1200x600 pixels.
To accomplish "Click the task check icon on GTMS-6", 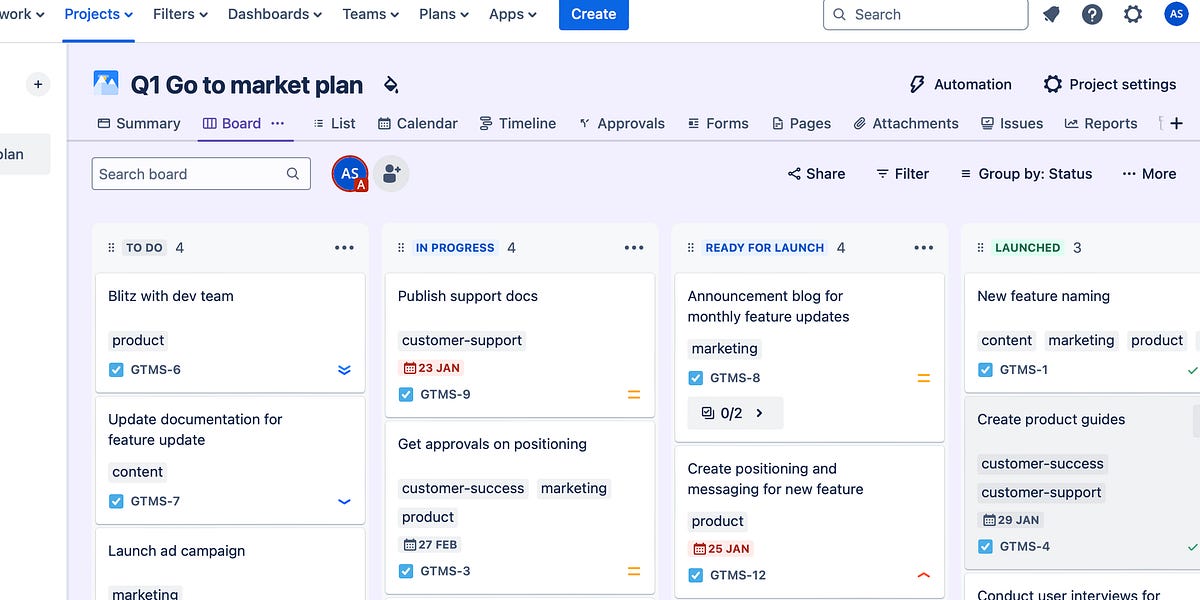I will 116,369.
